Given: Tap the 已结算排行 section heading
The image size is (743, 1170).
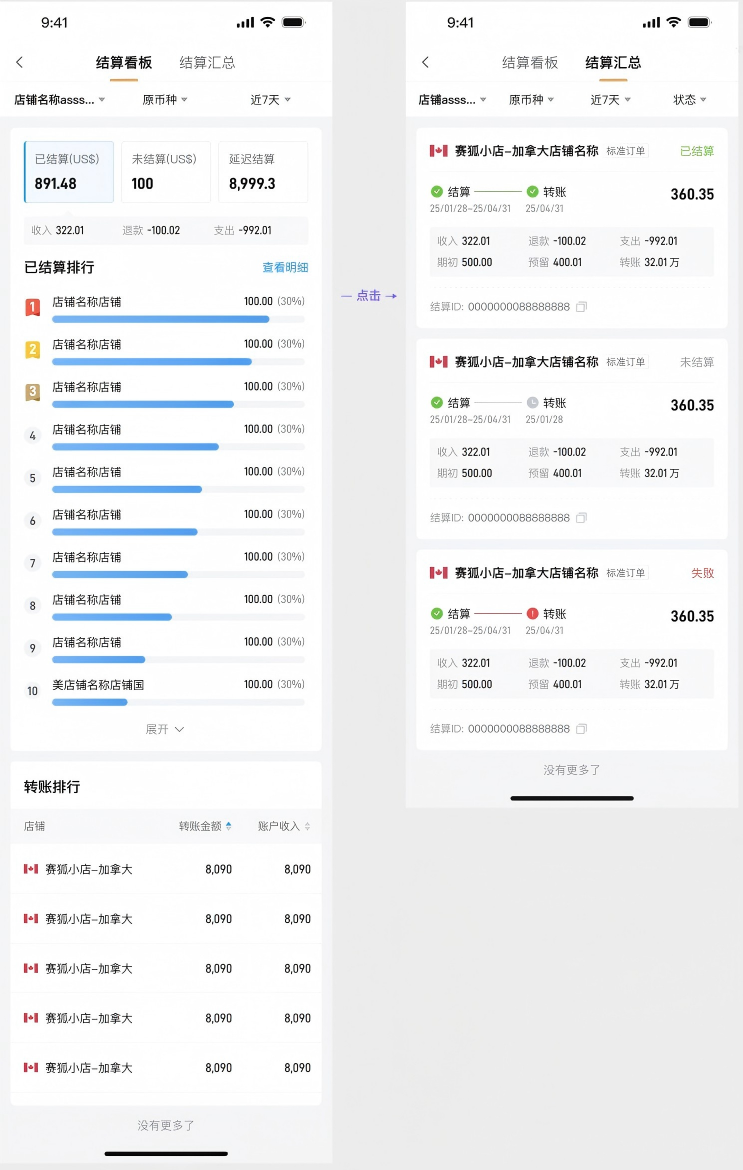Looking at the screenshot, I should 59,267.
